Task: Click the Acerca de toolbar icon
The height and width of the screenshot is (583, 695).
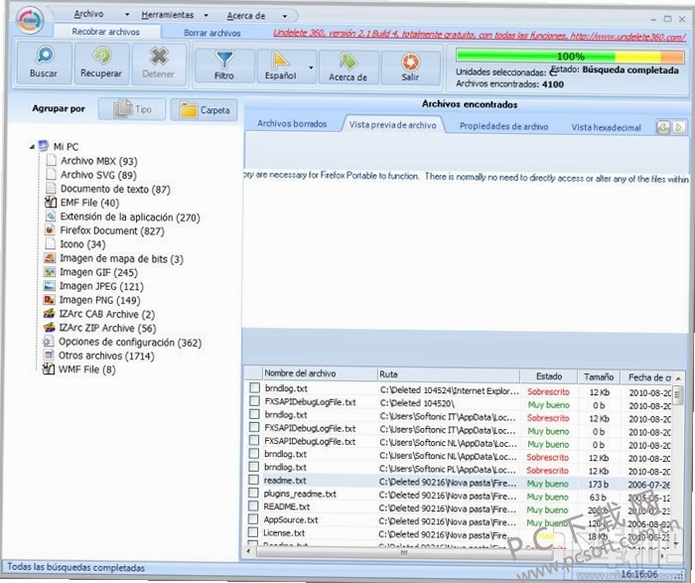Action: (348, 61)
